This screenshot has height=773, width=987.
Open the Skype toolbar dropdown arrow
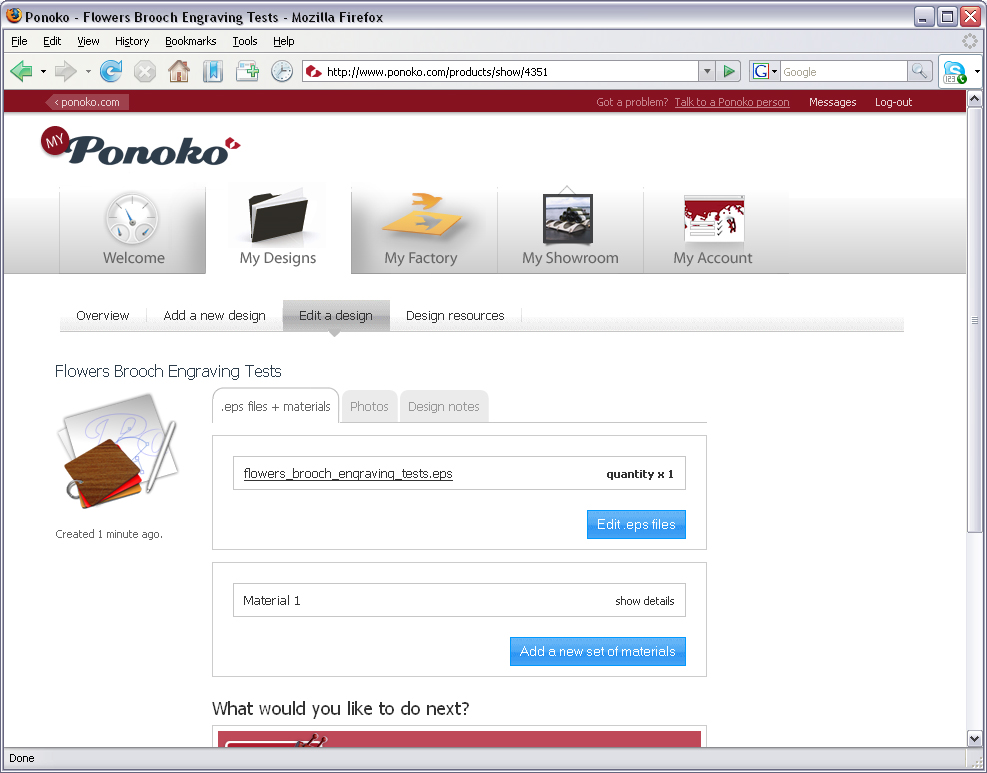point(977,72)
